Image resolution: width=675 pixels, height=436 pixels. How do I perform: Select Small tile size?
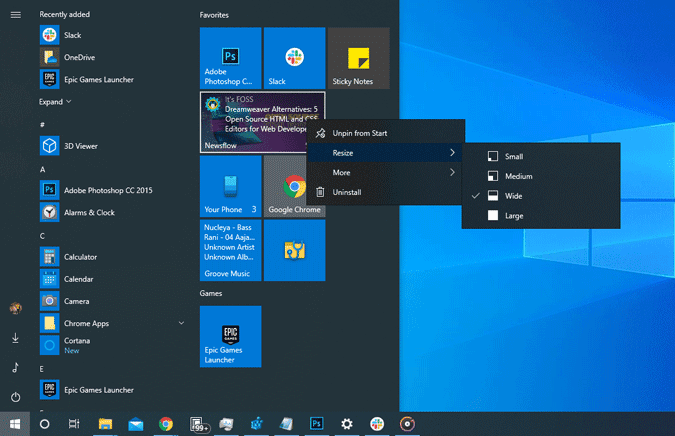(541, 156)
